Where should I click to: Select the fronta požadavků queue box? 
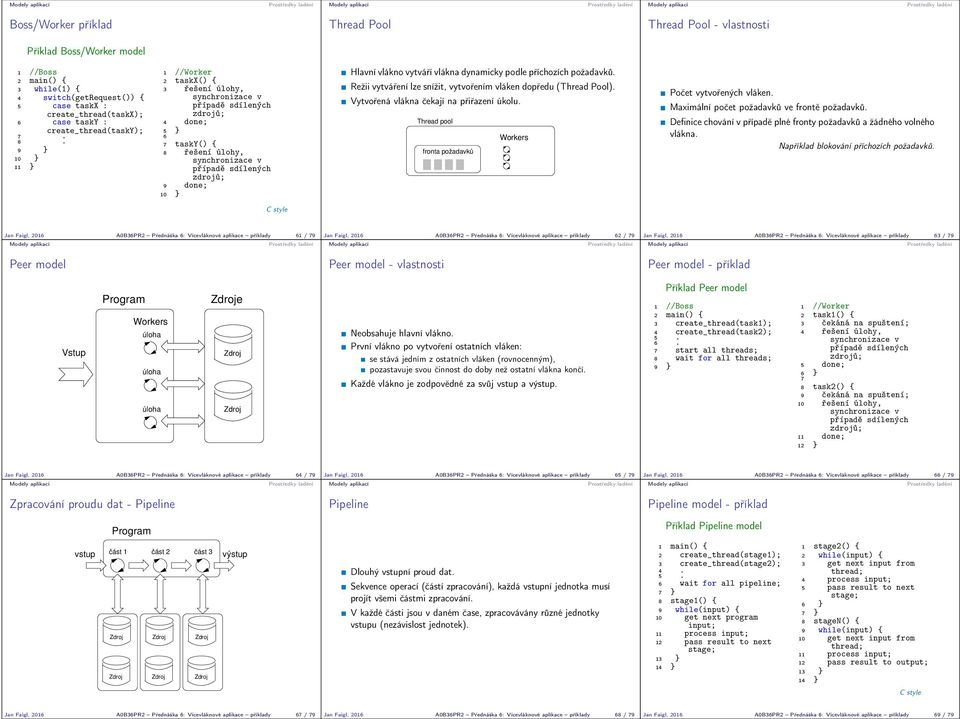[x=448, y=159]
